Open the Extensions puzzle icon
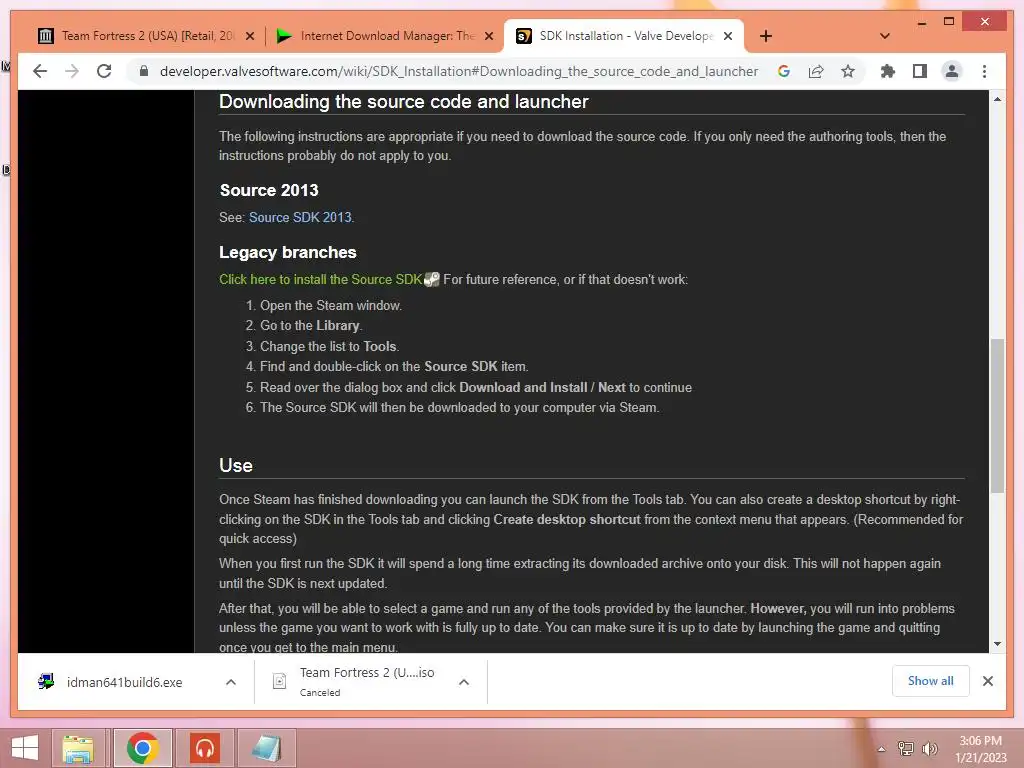The image size is (1024, 768). 888,71
